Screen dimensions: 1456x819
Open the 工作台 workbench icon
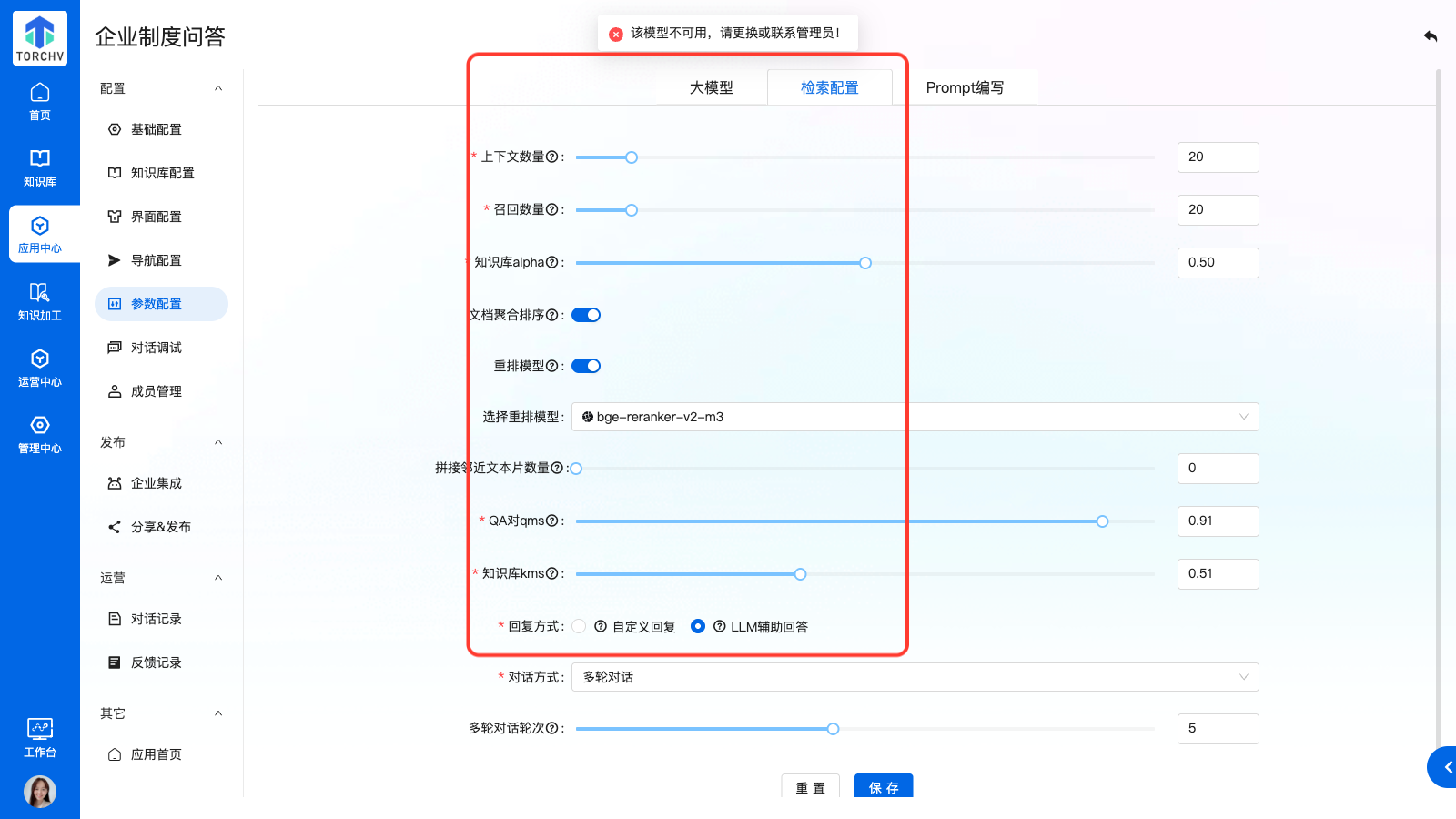click(x=39, y=737)
